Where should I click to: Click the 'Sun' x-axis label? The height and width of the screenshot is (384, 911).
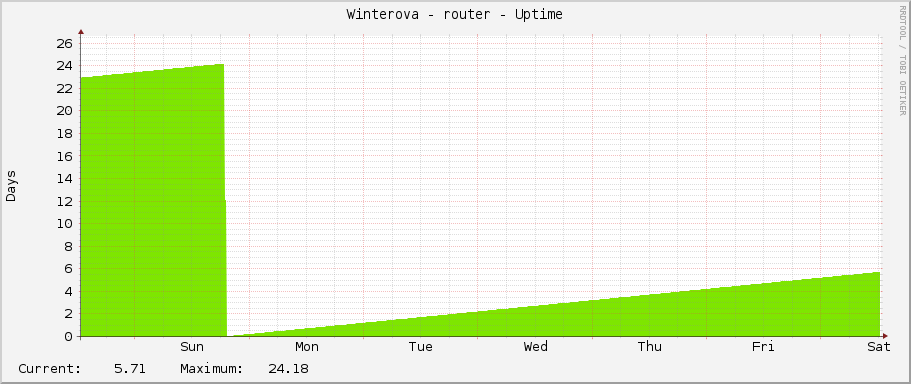pos(192,347)
